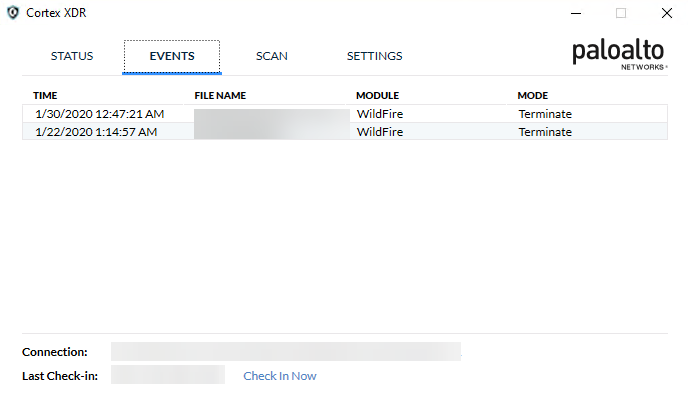Select the 1/30/2020 12:47:21 AM event
The image size is (688, 393).
345,114
